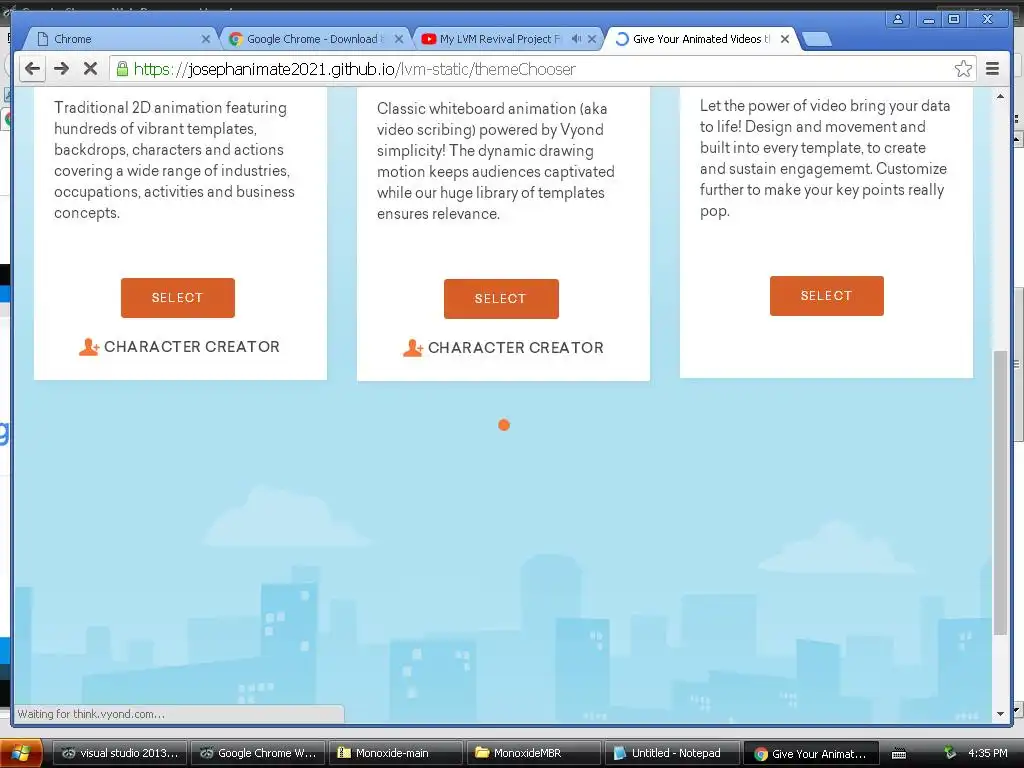Viewport: 1024px width, 768px height.
Task: Open the Chrome hamburger menu
Action: click(992, 69)
